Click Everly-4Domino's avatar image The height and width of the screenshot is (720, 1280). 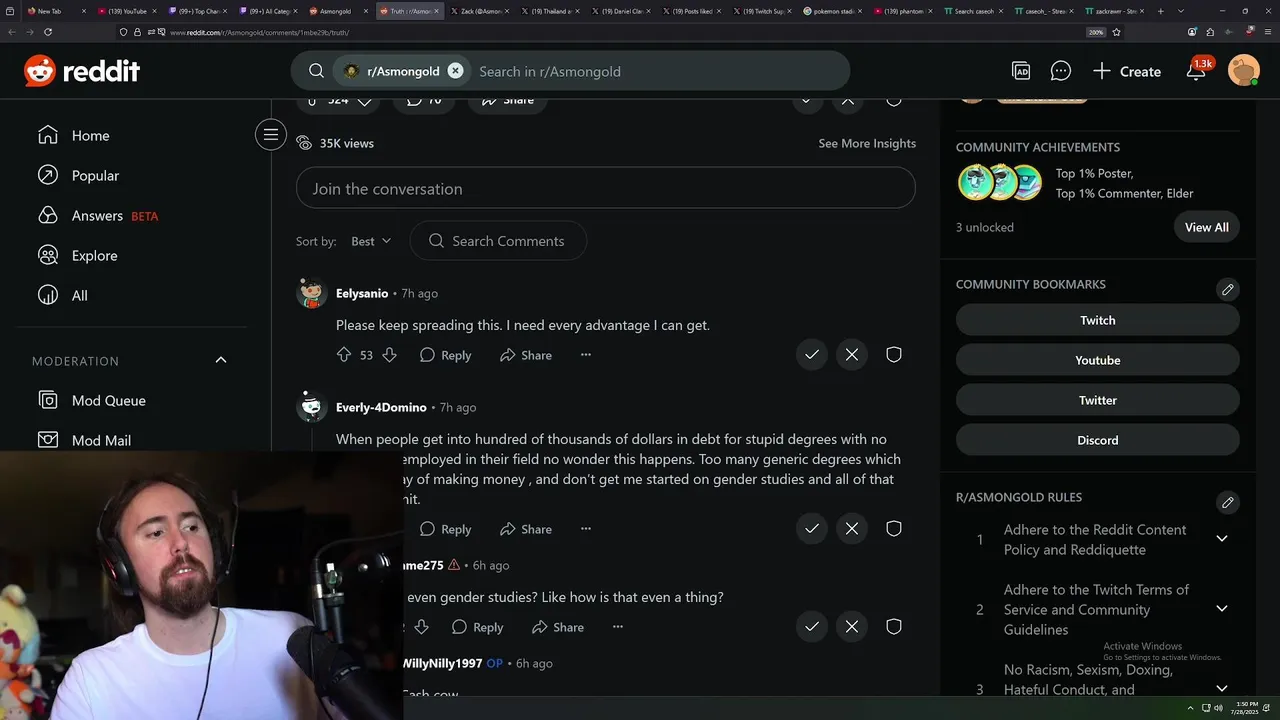(x=312, y=407)
